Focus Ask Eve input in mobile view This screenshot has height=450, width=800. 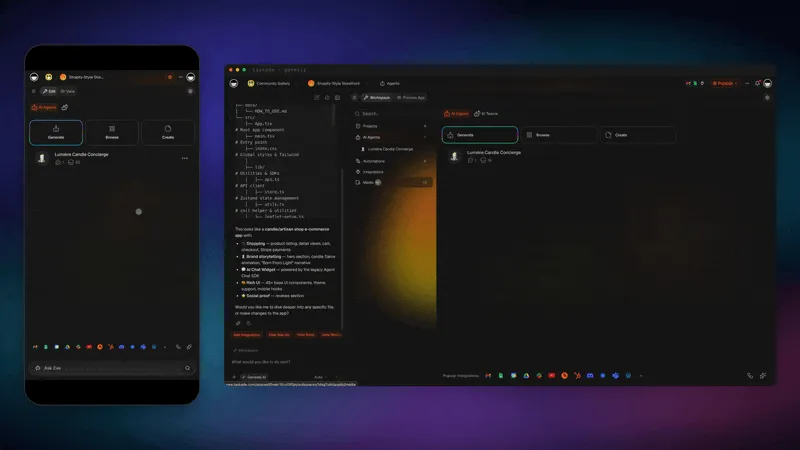click(112, 368)
